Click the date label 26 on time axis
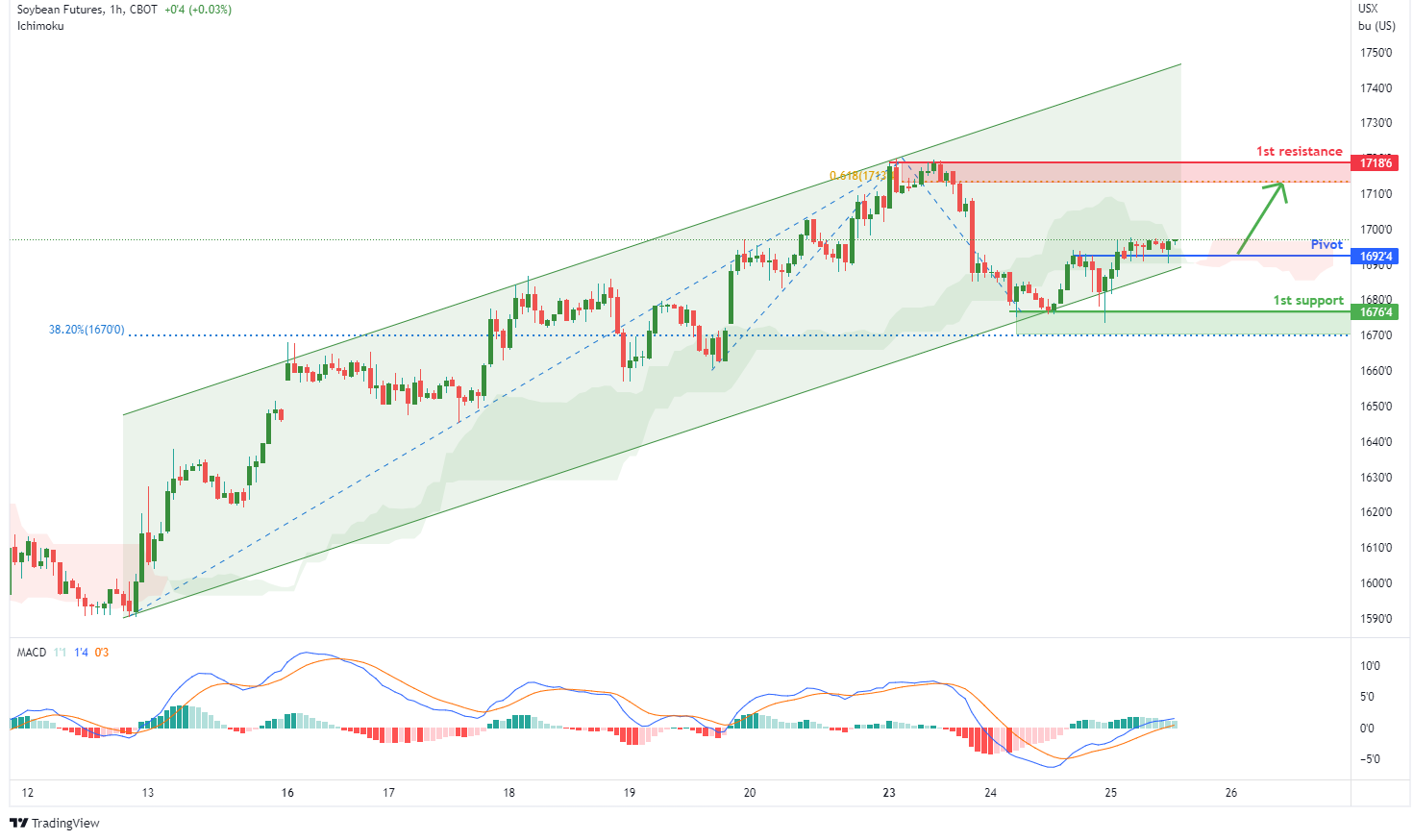The height and width of the screenshot is (840, 1413). (1231, 793)
